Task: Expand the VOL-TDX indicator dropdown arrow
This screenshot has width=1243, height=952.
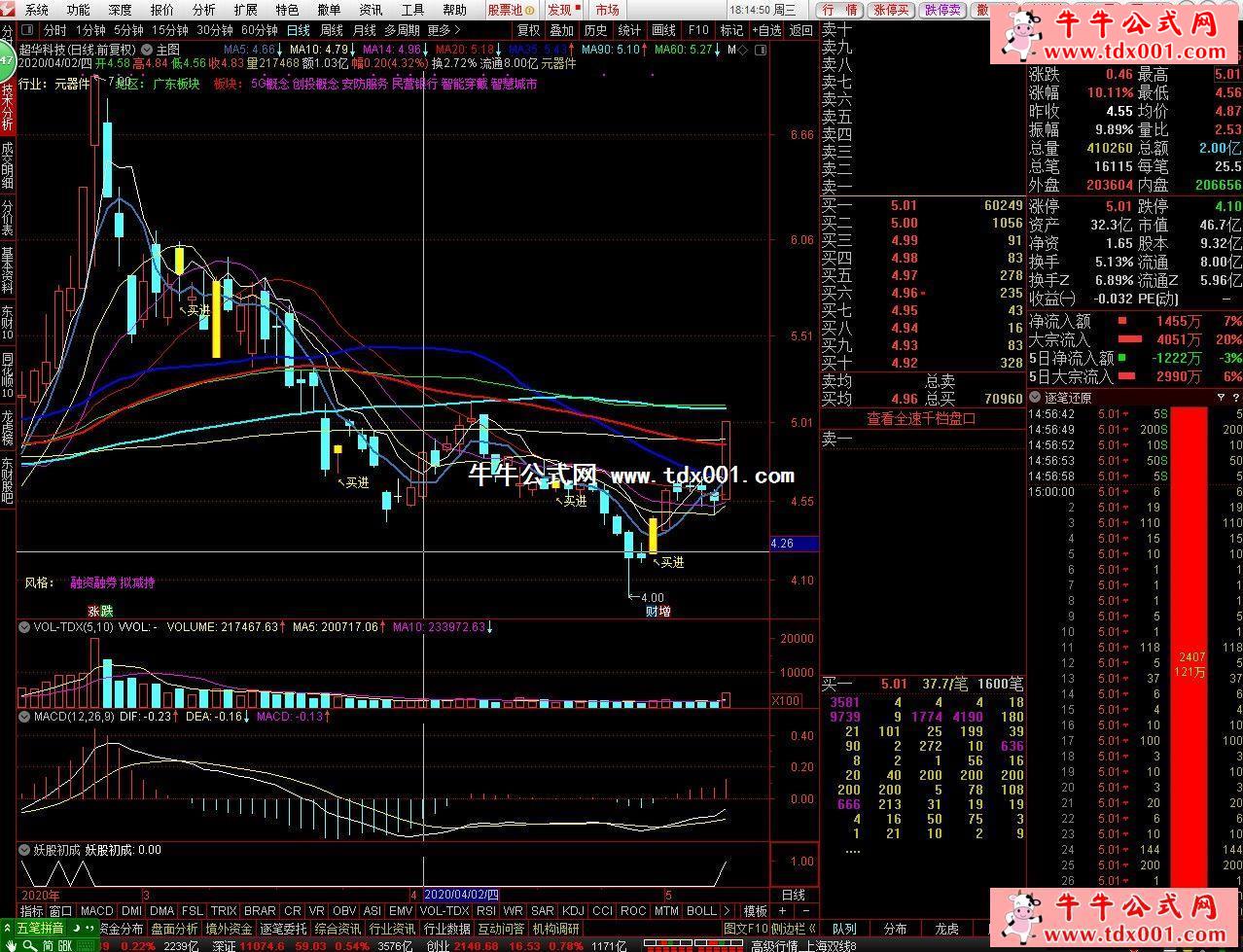Action: [24, 627]
